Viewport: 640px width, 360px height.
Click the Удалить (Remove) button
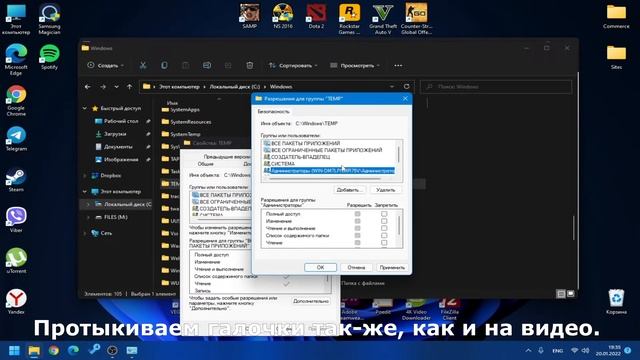click(x=386, y=190)
